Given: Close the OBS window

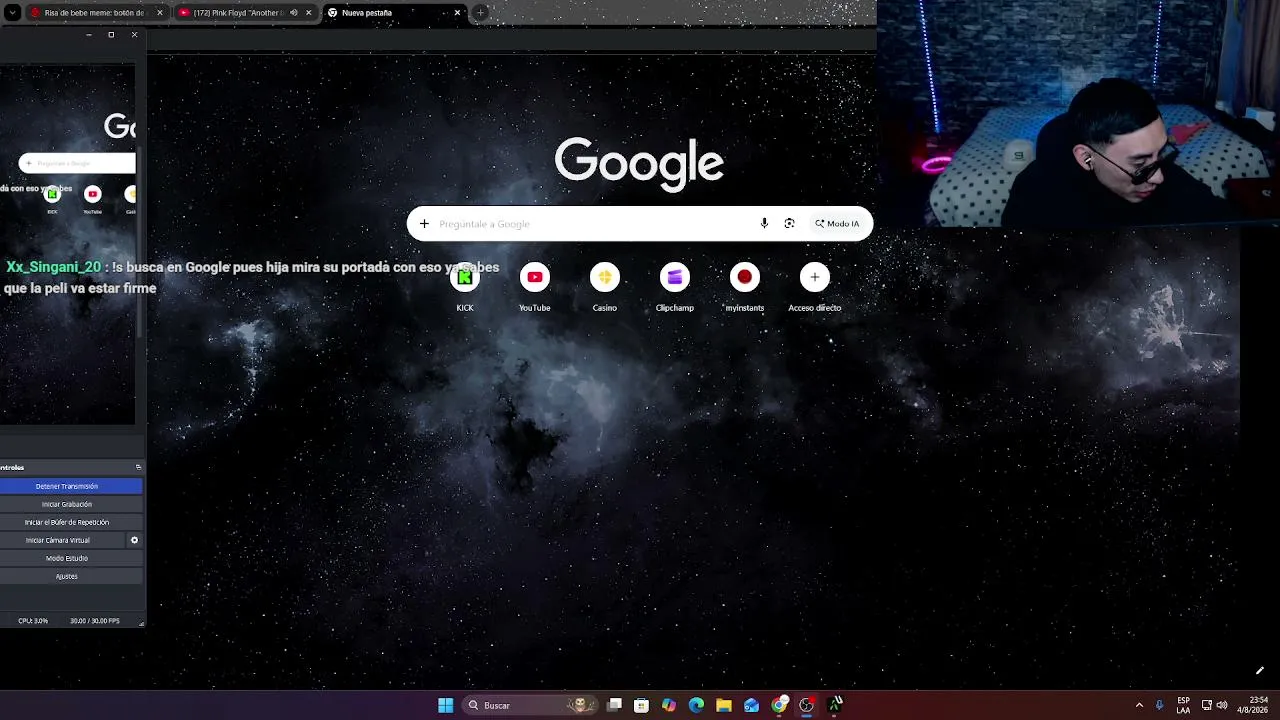Looking at the screenshot, I should [134, 35].
